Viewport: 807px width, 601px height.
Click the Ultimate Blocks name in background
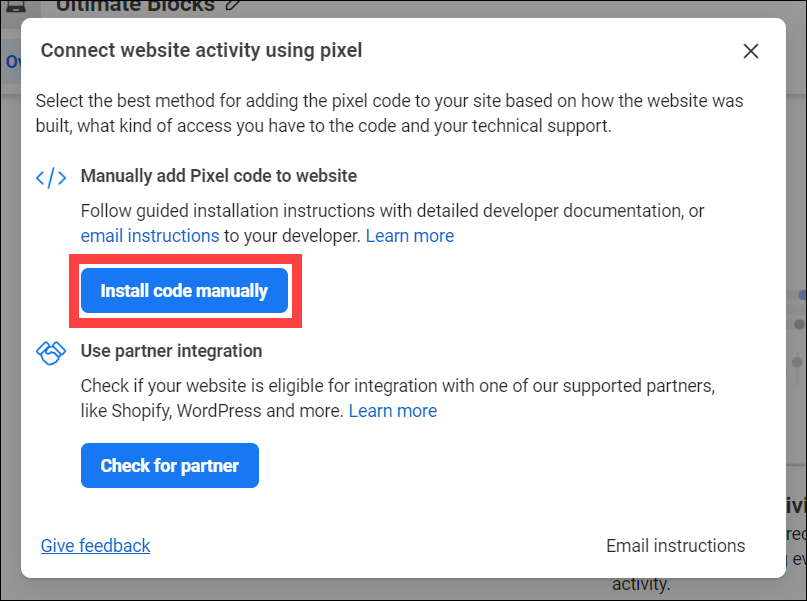135,6
